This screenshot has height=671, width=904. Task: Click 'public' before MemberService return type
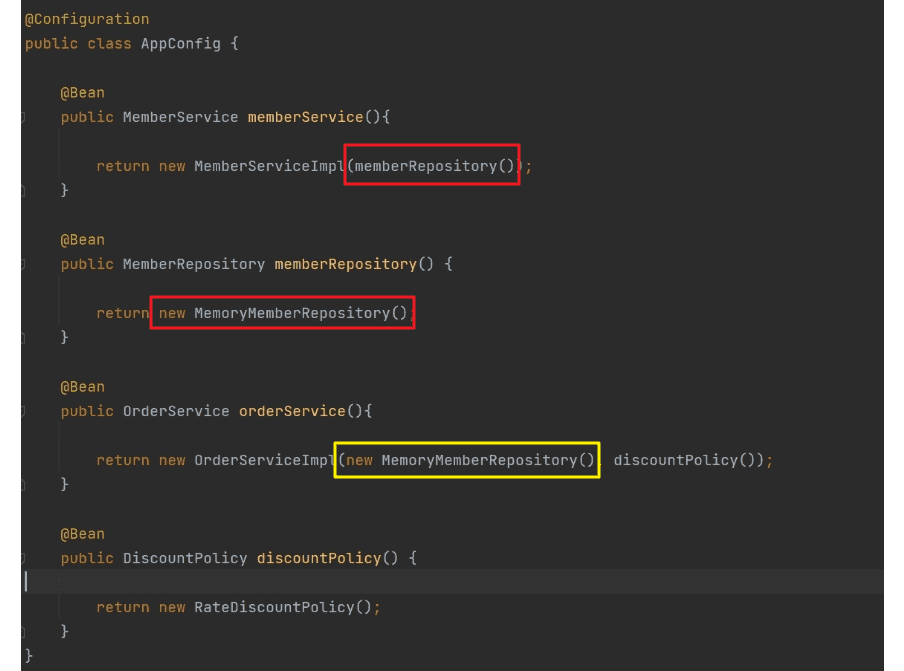87,117
